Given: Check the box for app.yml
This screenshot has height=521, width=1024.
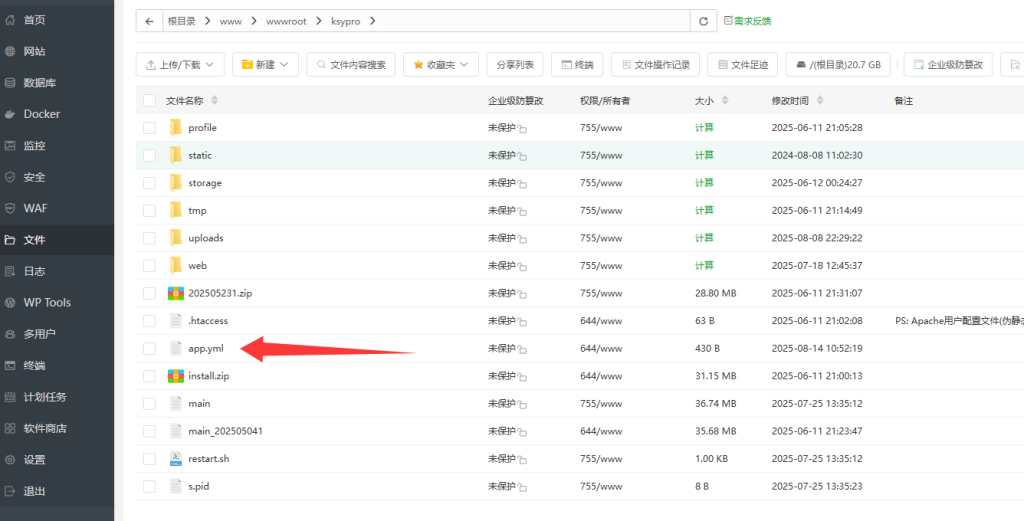Looking at the screenshot, I should [x=149, y=348].
